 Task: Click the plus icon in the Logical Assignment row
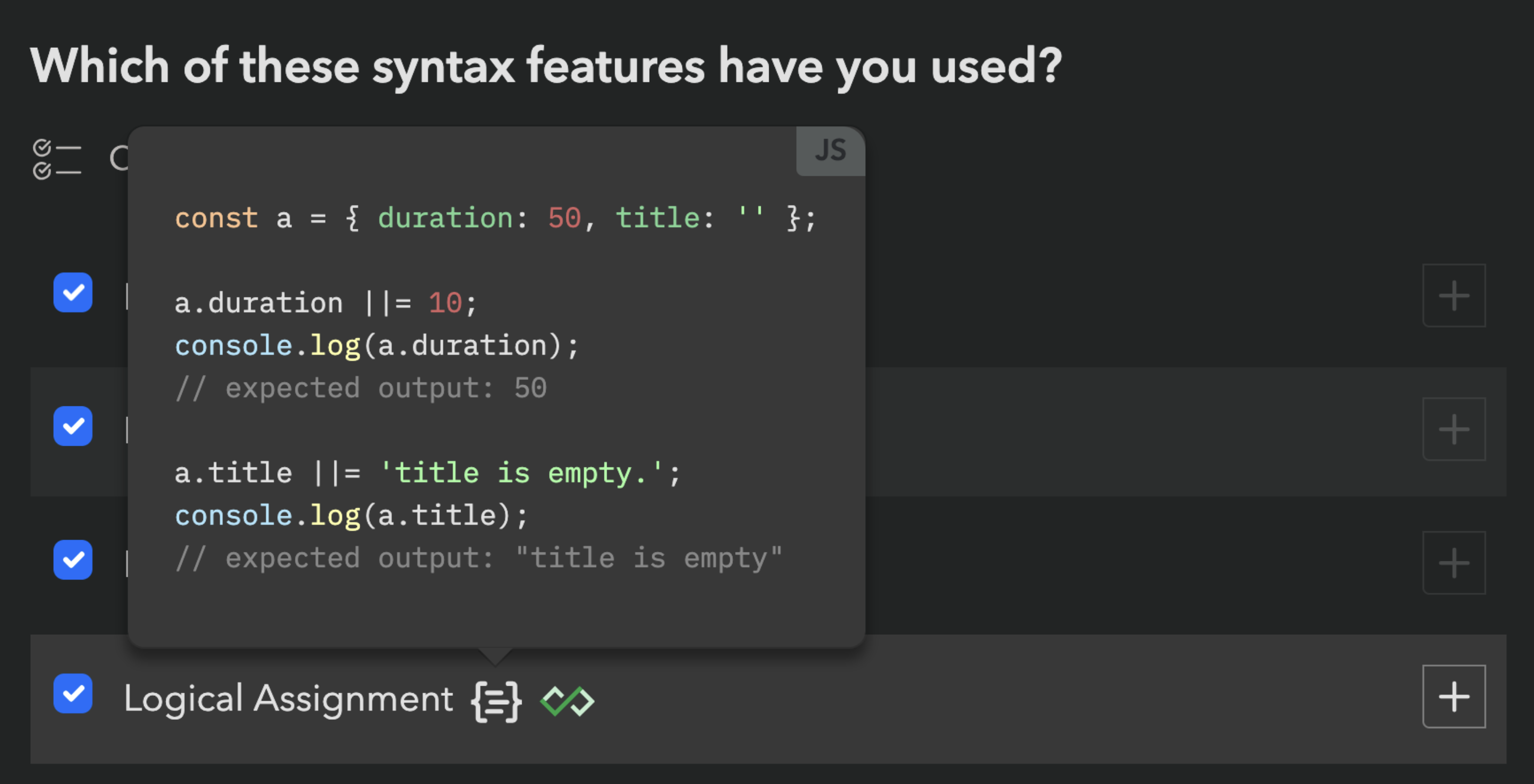click(x=1454, y=696)
